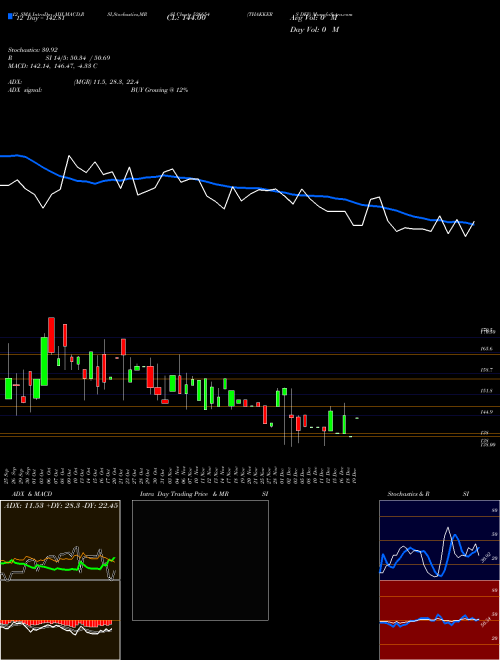
Task: Click the last green candlestick marker
Action: [x=357, y=418]
